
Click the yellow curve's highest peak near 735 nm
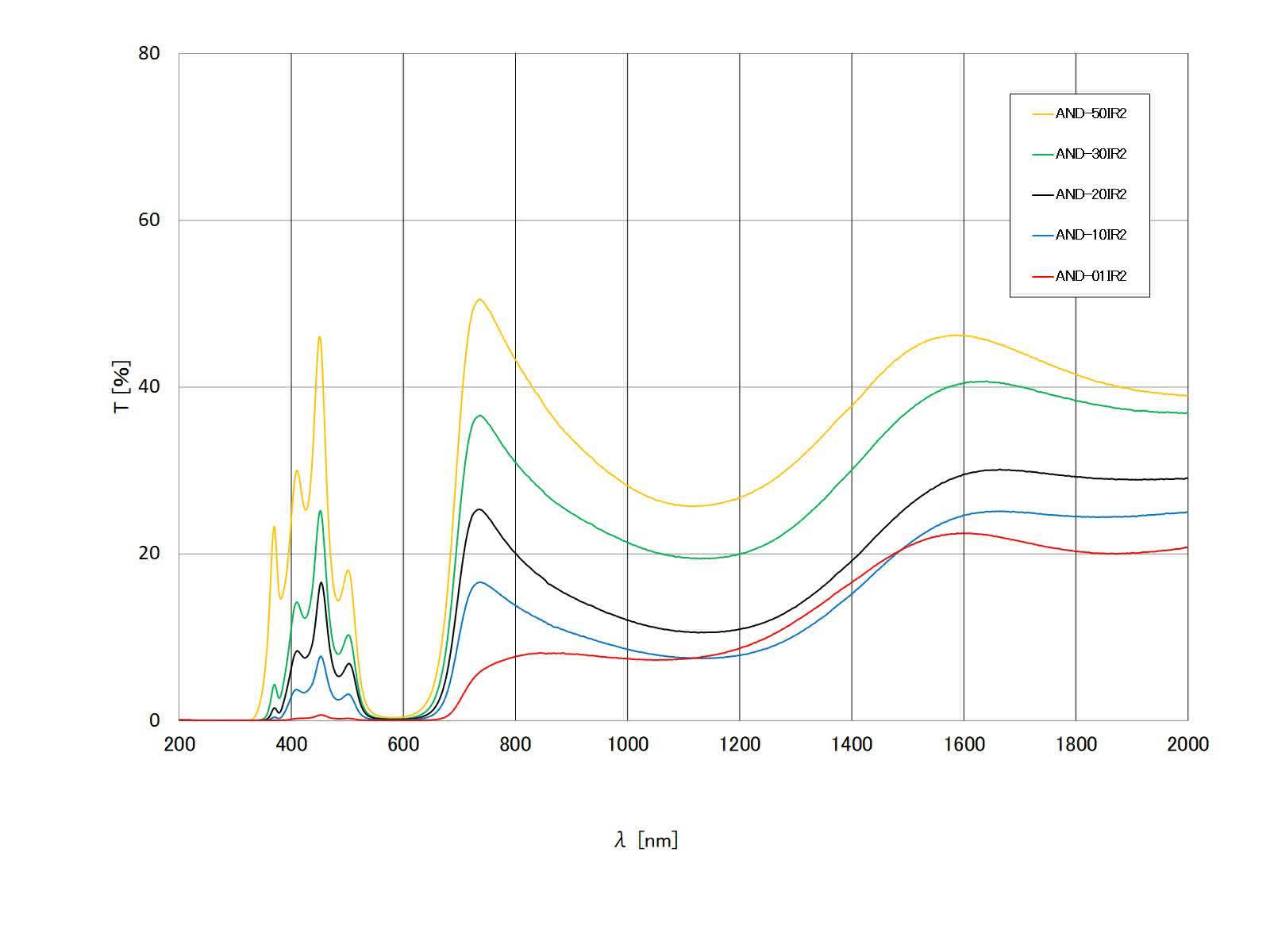(479, 299)
